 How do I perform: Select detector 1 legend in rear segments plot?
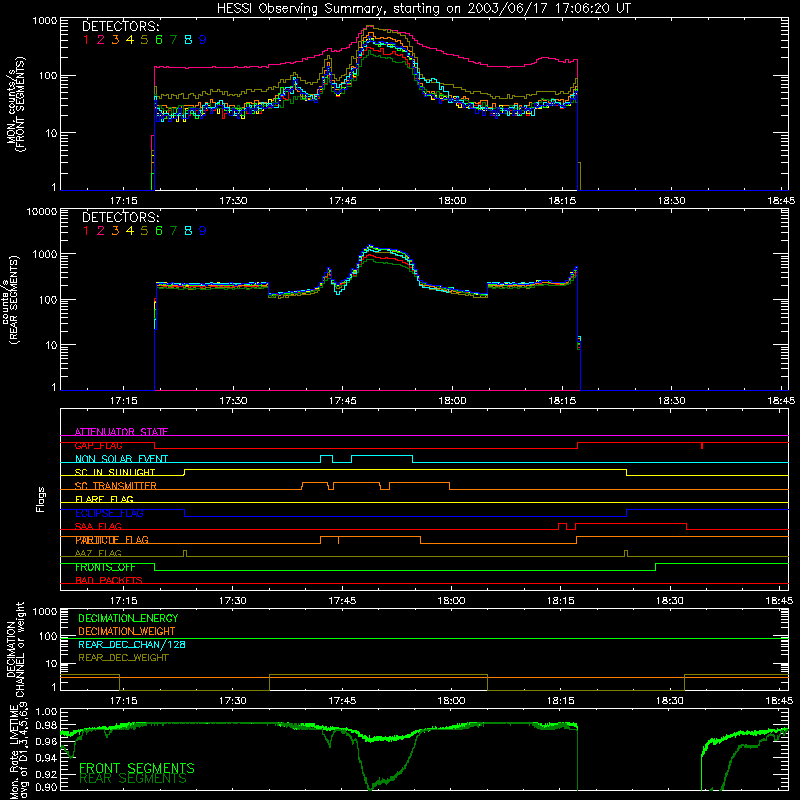click(86, 231)
